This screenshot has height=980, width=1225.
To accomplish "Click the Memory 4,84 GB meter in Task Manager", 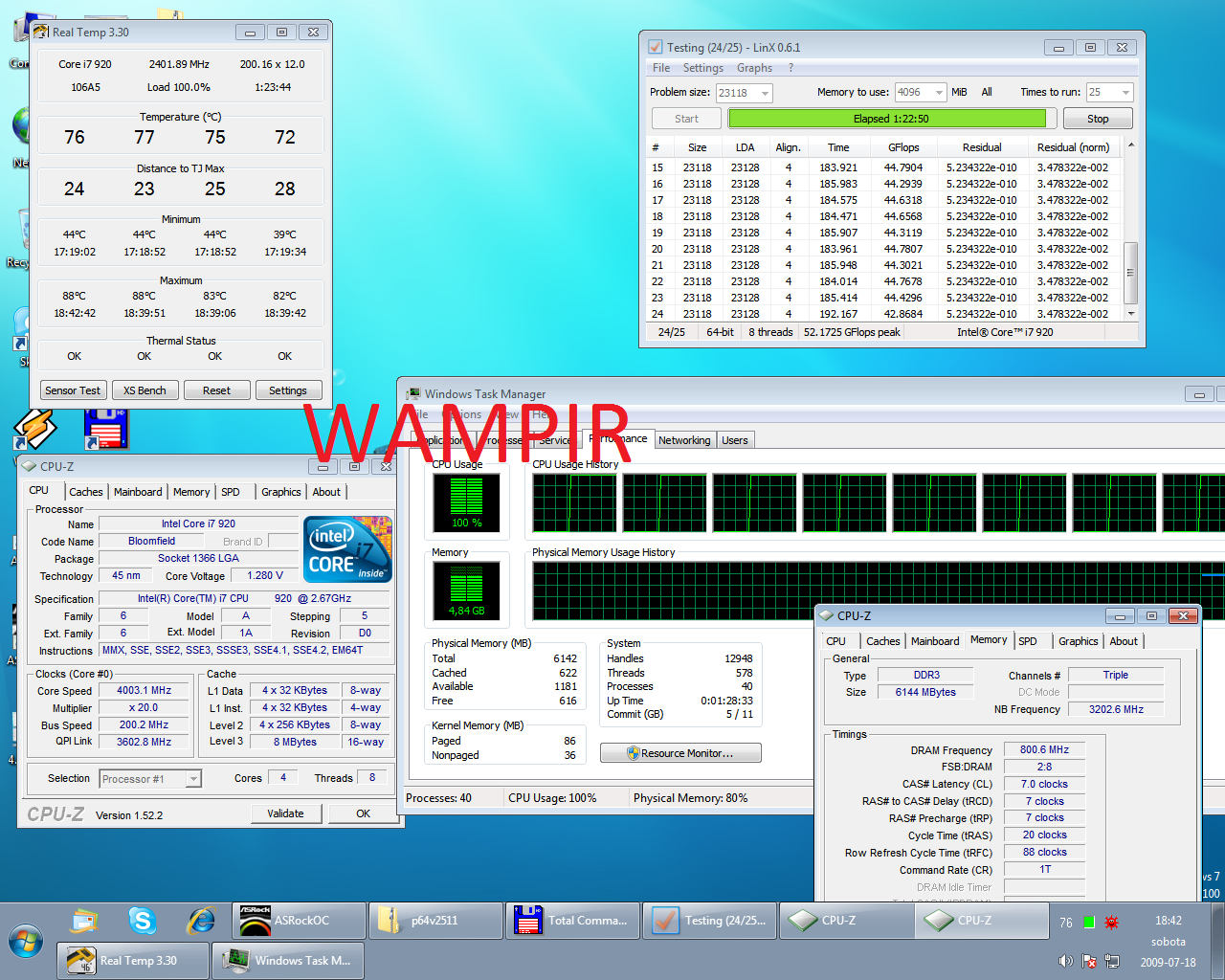I will [466, 590].
